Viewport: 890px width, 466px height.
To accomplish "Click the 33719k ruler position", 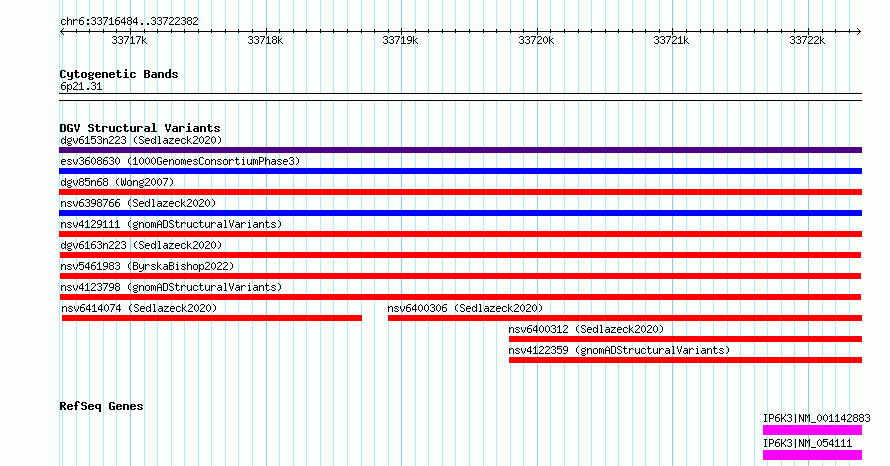I will click(400, 40).
